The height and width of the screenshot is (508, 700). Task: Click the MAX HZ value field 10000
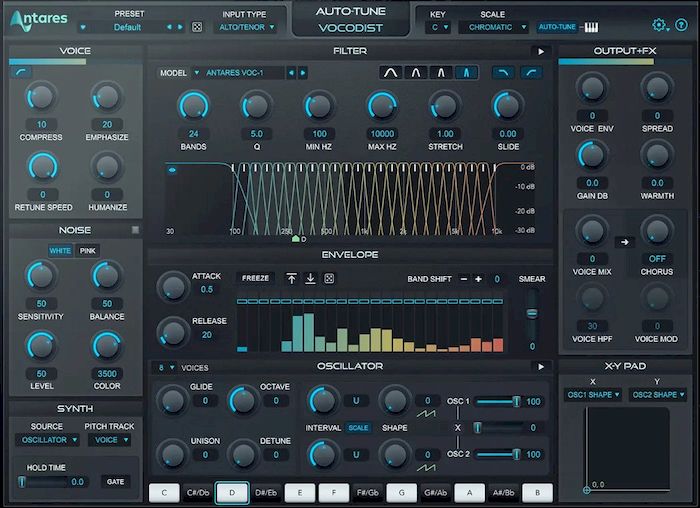click(382, 134)
